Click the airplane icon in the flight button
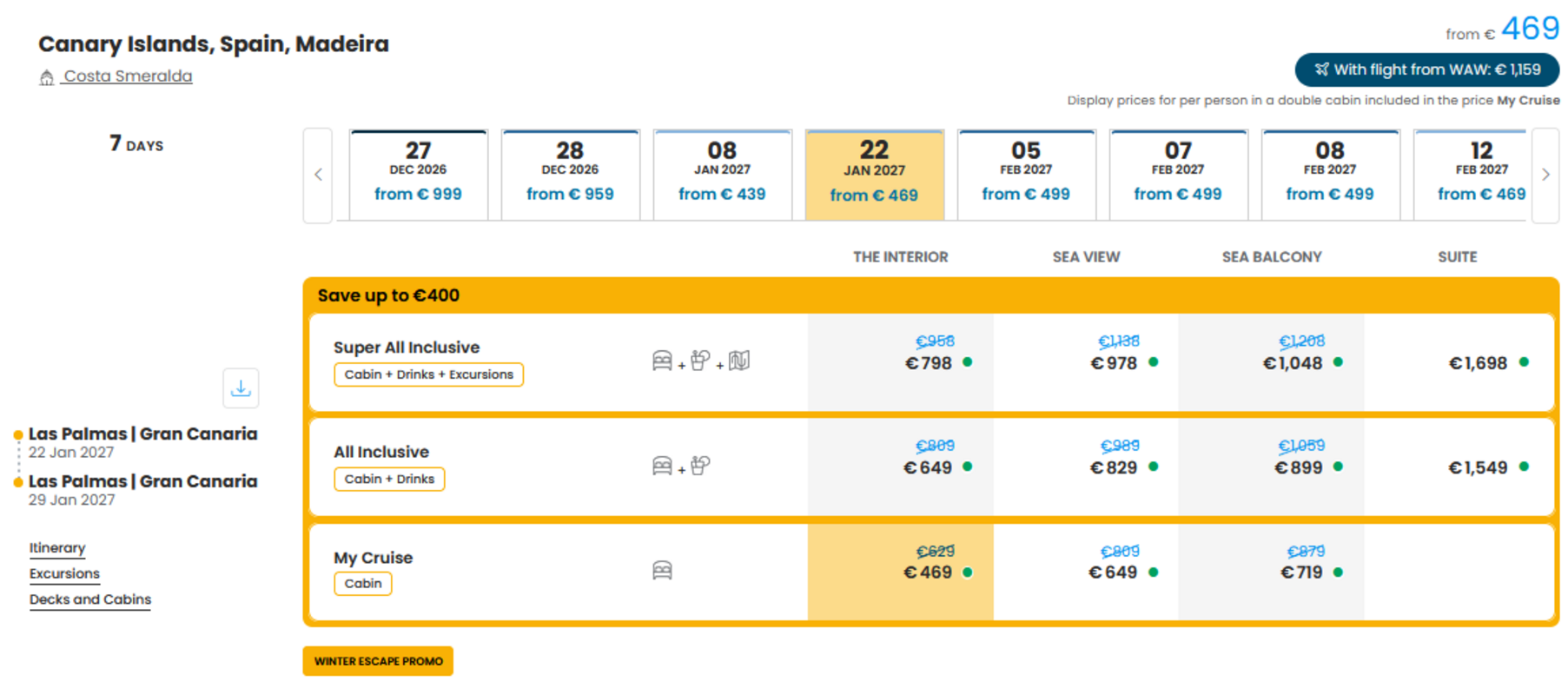1568x695 pixels. click(x=1321, y=69)
